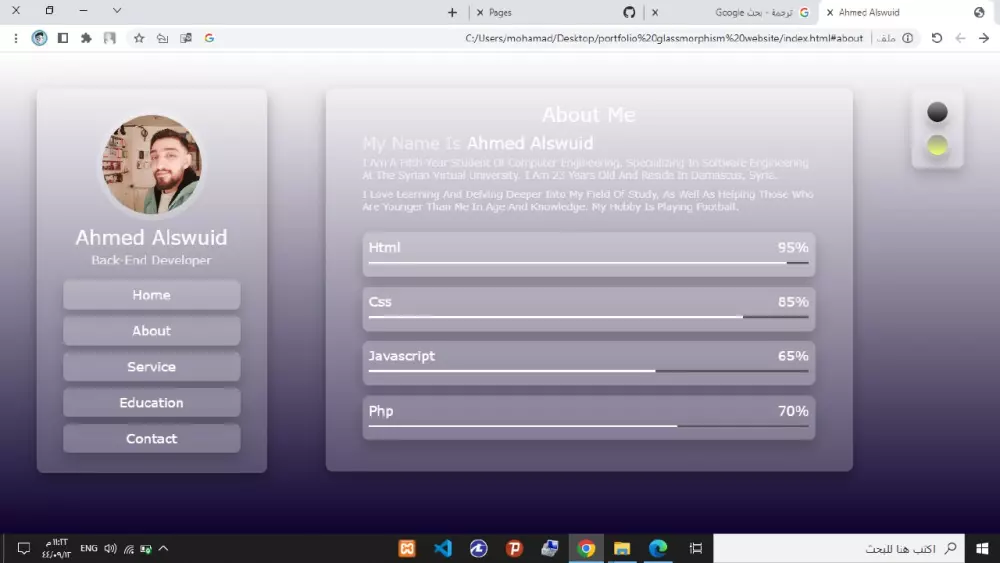Click the Php 70% skill bar
This screenshot has height=563, width=1000.
pos(589,418)
